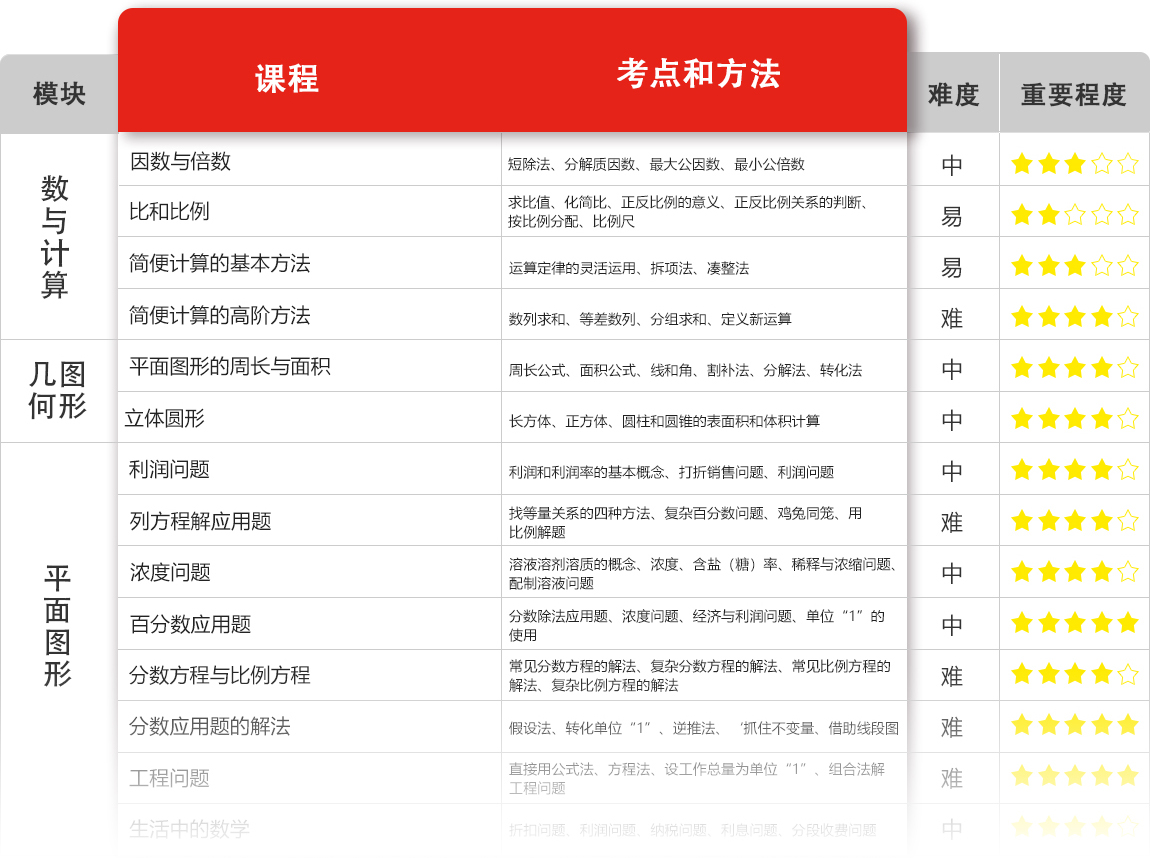Click the course 因数与倍数
The image size is (1150, 858).
click(180, 161)
